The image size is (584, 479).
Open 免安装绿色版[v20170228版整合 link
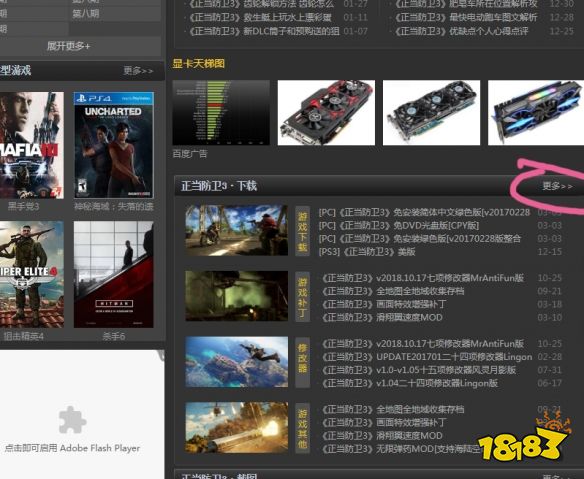tap(420, 239)
